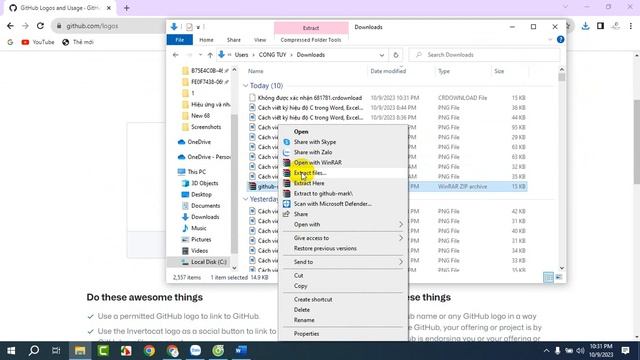Open Desktop in navigation pane
640x360 pixels.
coord(201,195)
